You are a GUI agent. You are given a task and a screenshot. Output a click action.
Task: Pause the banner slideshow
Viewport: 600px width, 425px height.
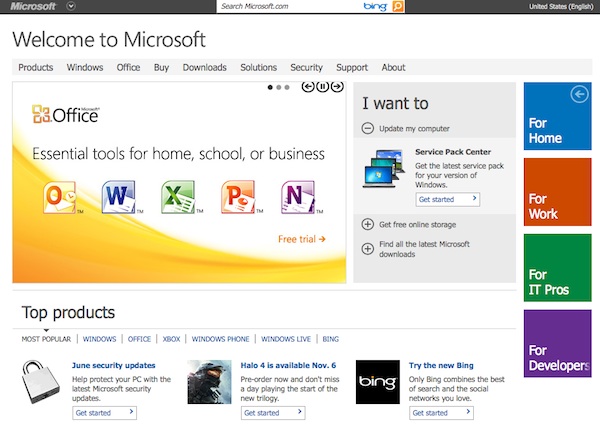[323, 87]
